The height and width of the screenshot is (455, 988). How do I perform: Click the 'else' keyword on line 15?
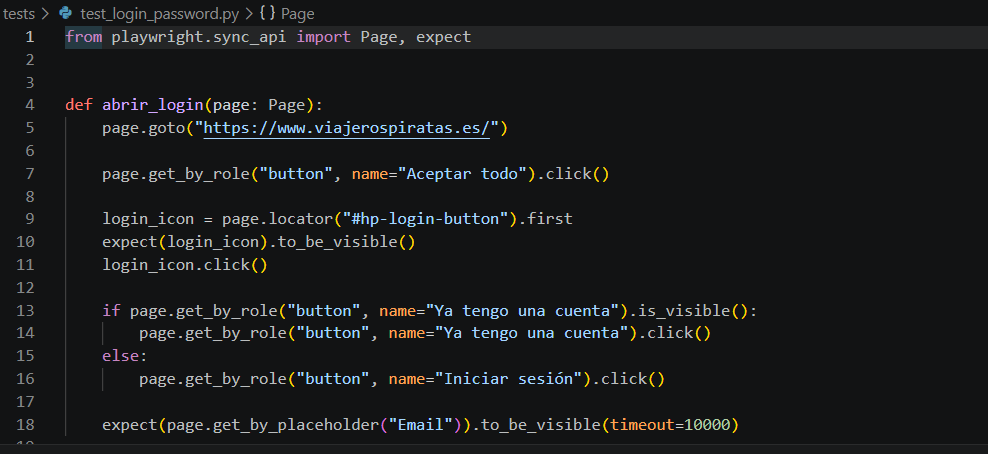120,356
